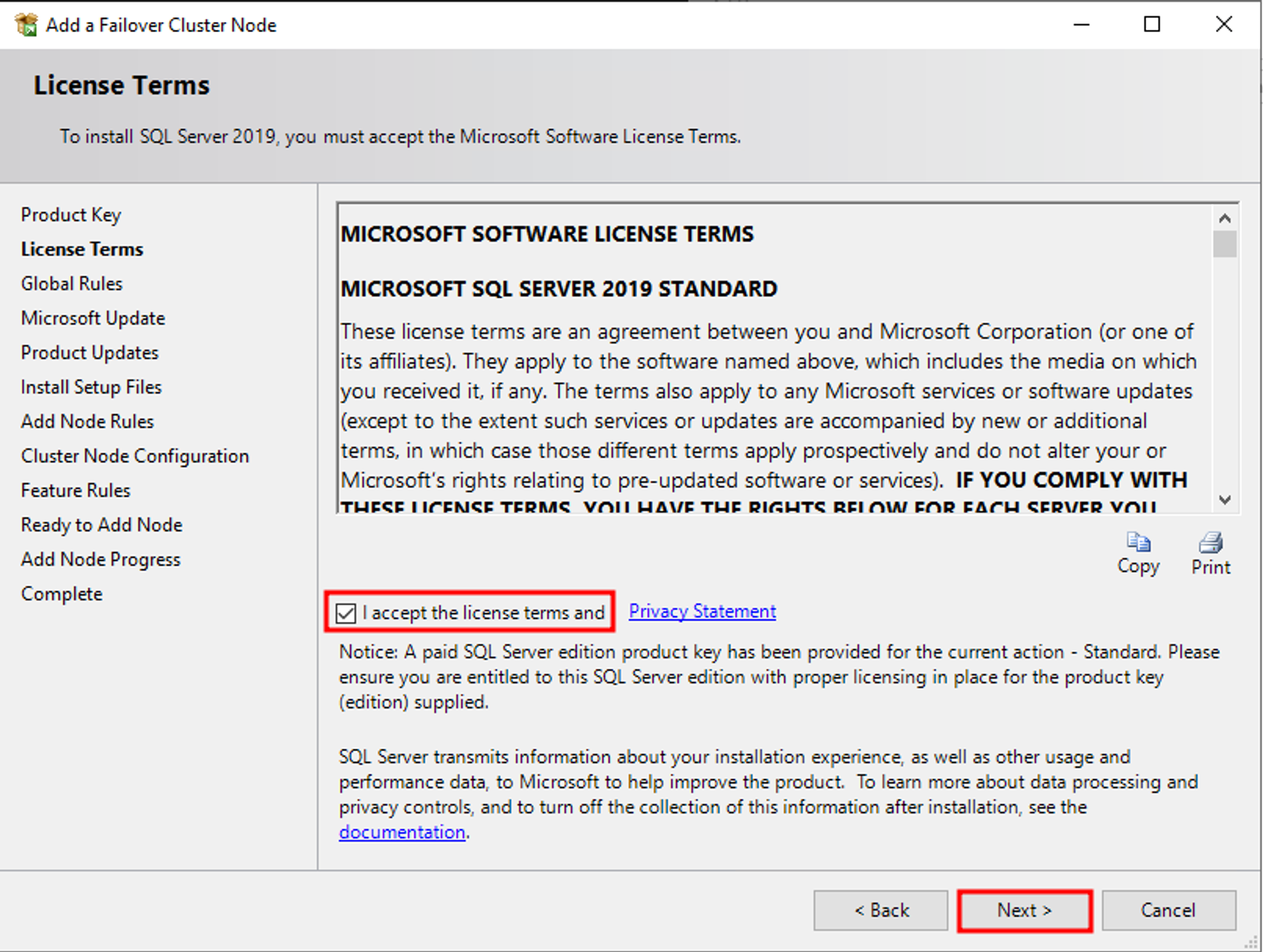
Task: Click the license text scroll up arrow
Action: [x=1225, y=218]
